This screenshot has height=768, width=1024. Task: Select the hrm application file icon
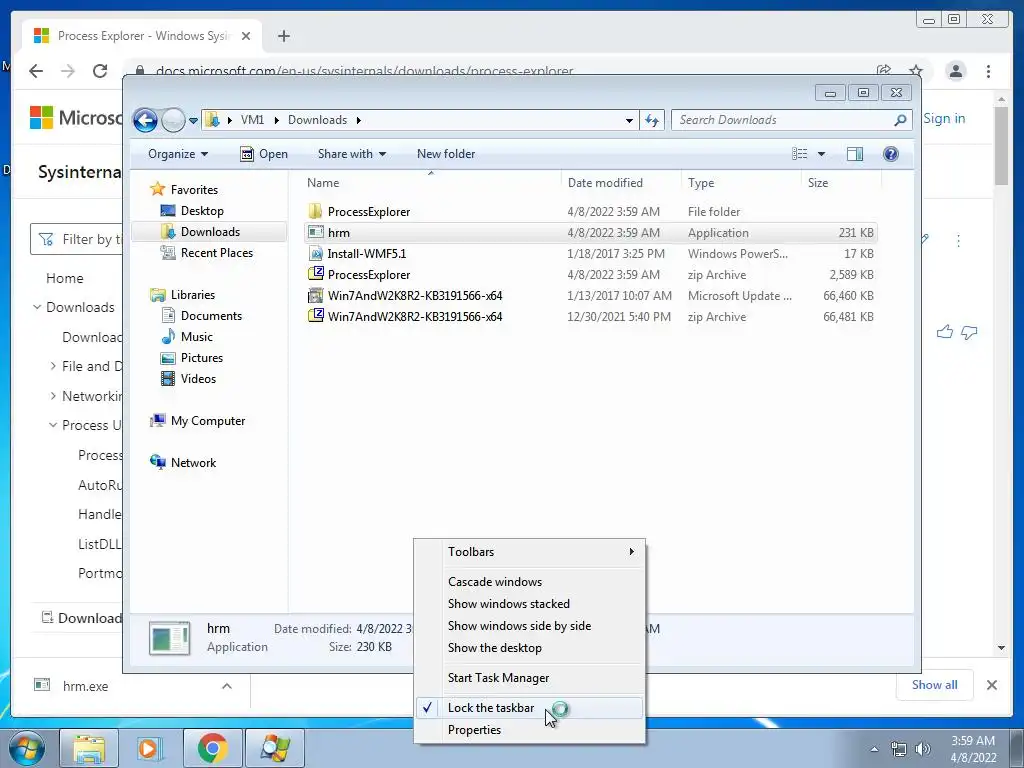315,232
